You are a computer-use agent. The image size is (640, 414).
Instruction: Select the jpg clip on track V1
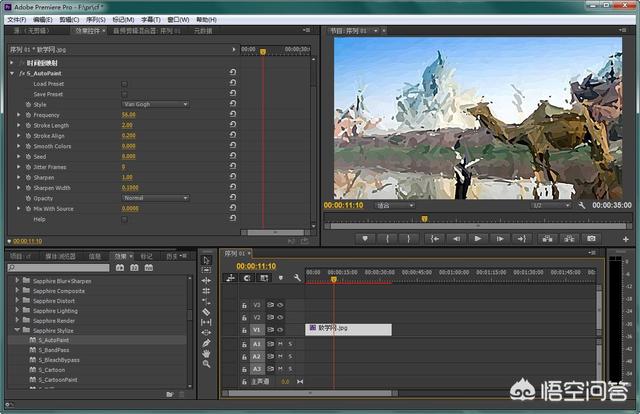click(x=349, y=329)
